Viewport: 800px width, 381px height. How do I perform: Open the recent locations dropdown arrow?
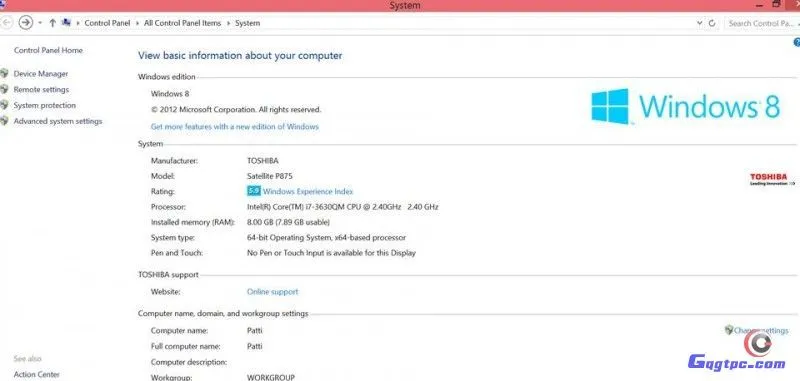pyautogui.click(x=40, y=23)
